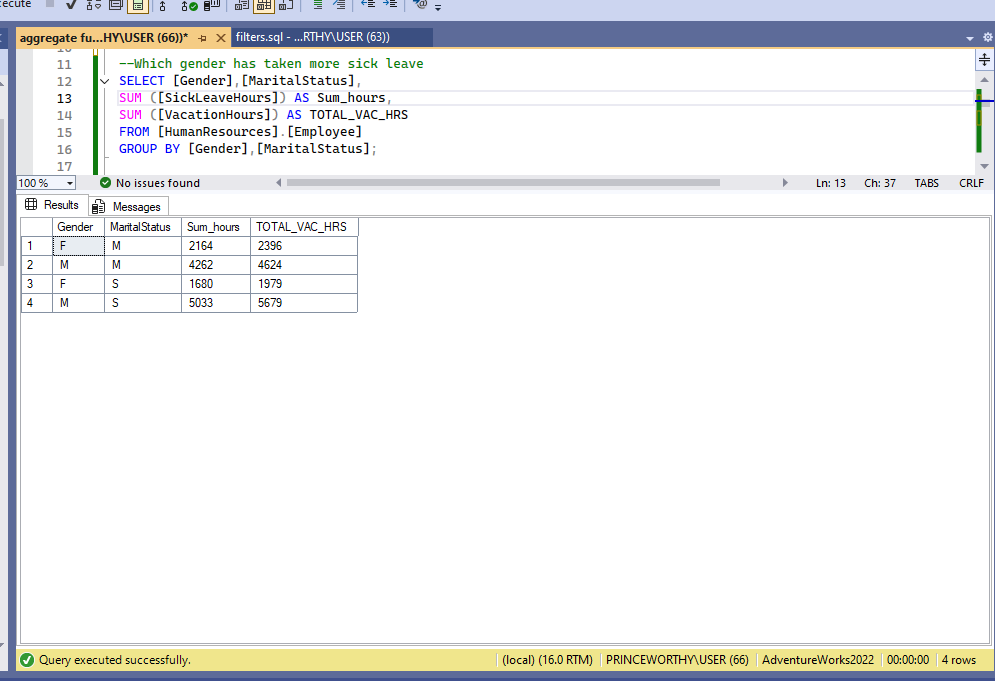
Task: Click the editor vertical scroll up arrow
Action: click(984, 80)
